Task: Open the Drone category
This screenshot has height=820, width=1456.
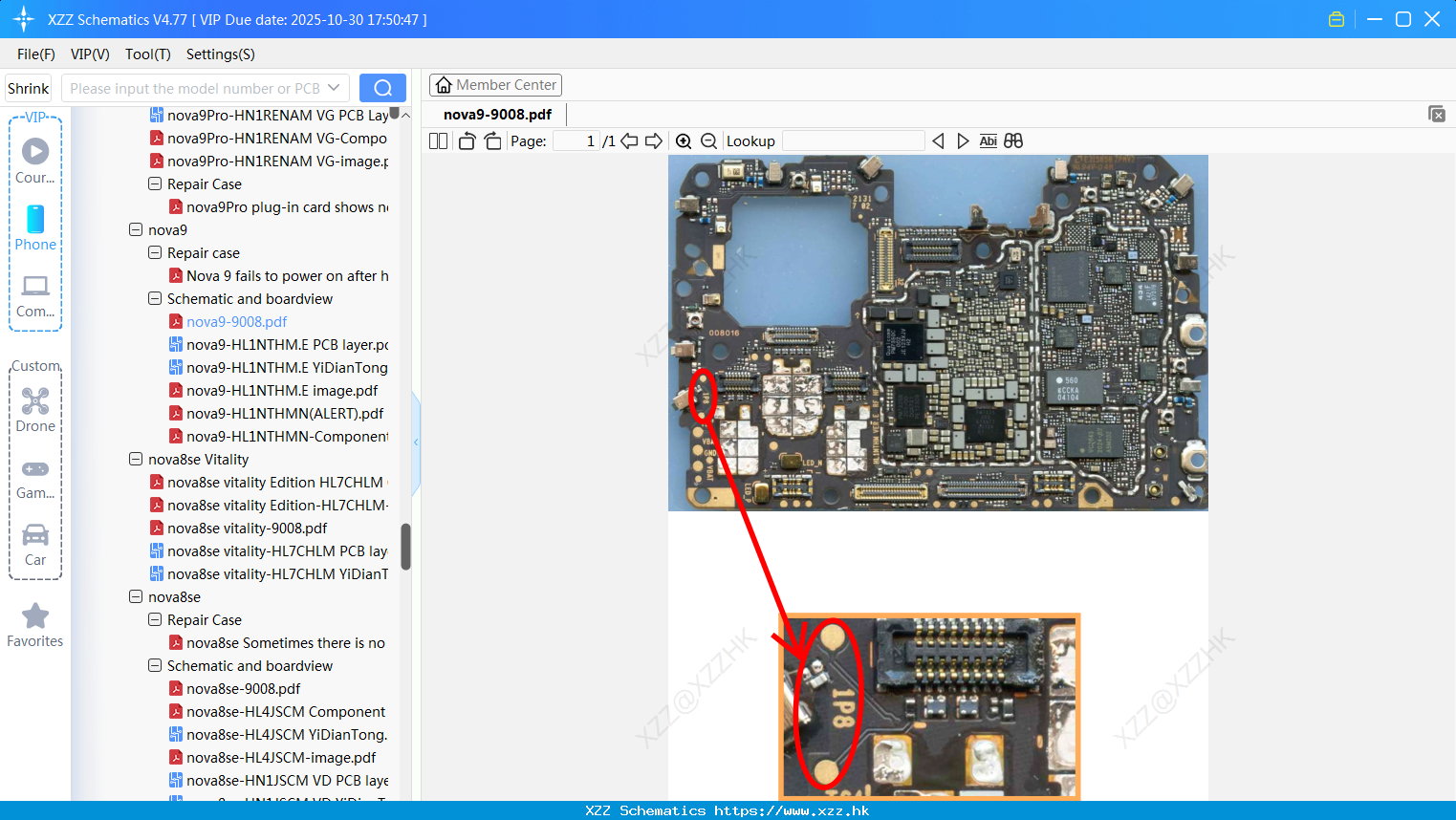Action: 35,410
